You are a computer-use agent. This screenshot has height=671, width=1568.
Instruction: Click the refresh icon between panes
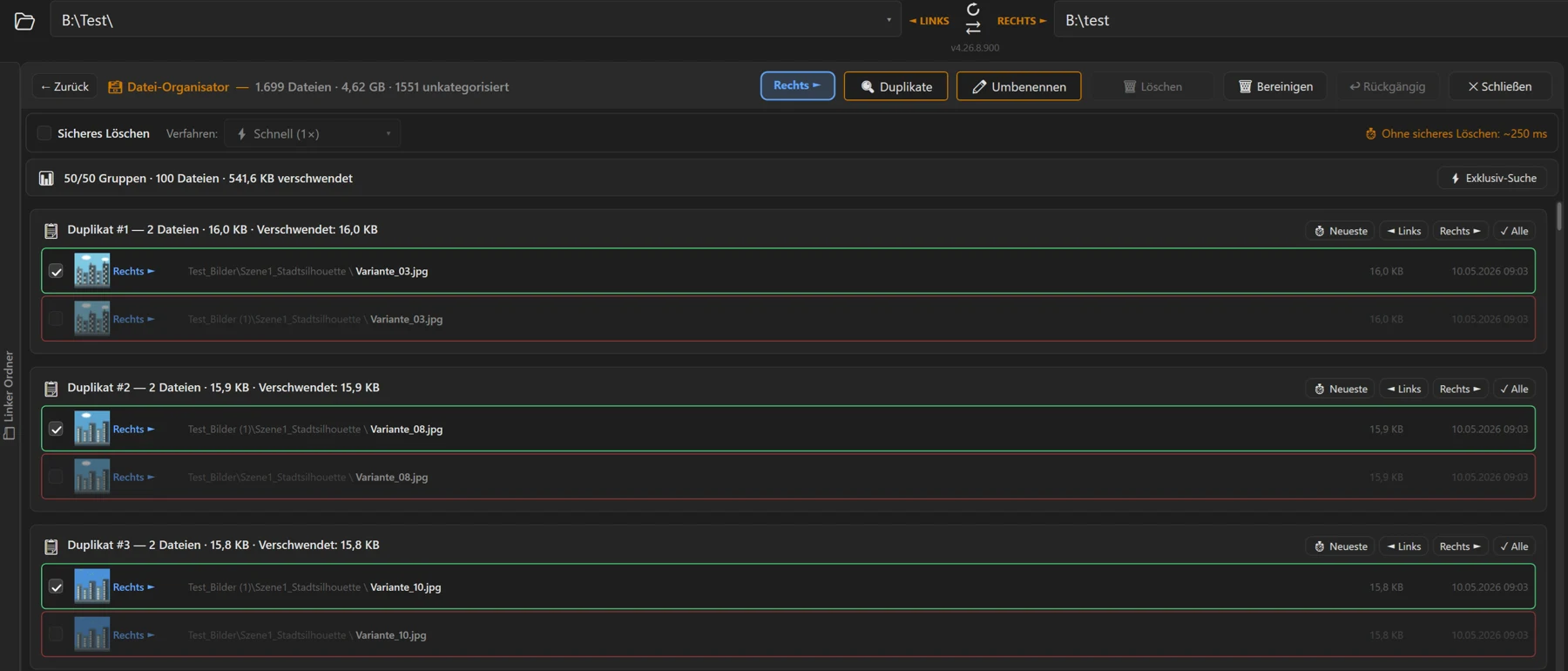[x=973, y=10]
